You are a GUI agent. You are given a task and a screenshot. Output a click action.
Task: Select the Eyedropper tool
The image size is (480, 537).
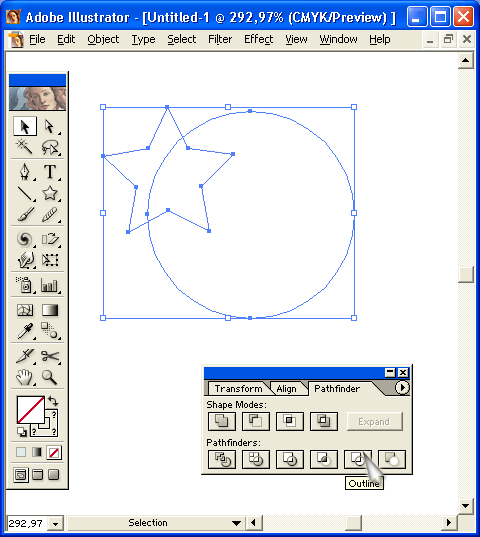click(25, 331)
